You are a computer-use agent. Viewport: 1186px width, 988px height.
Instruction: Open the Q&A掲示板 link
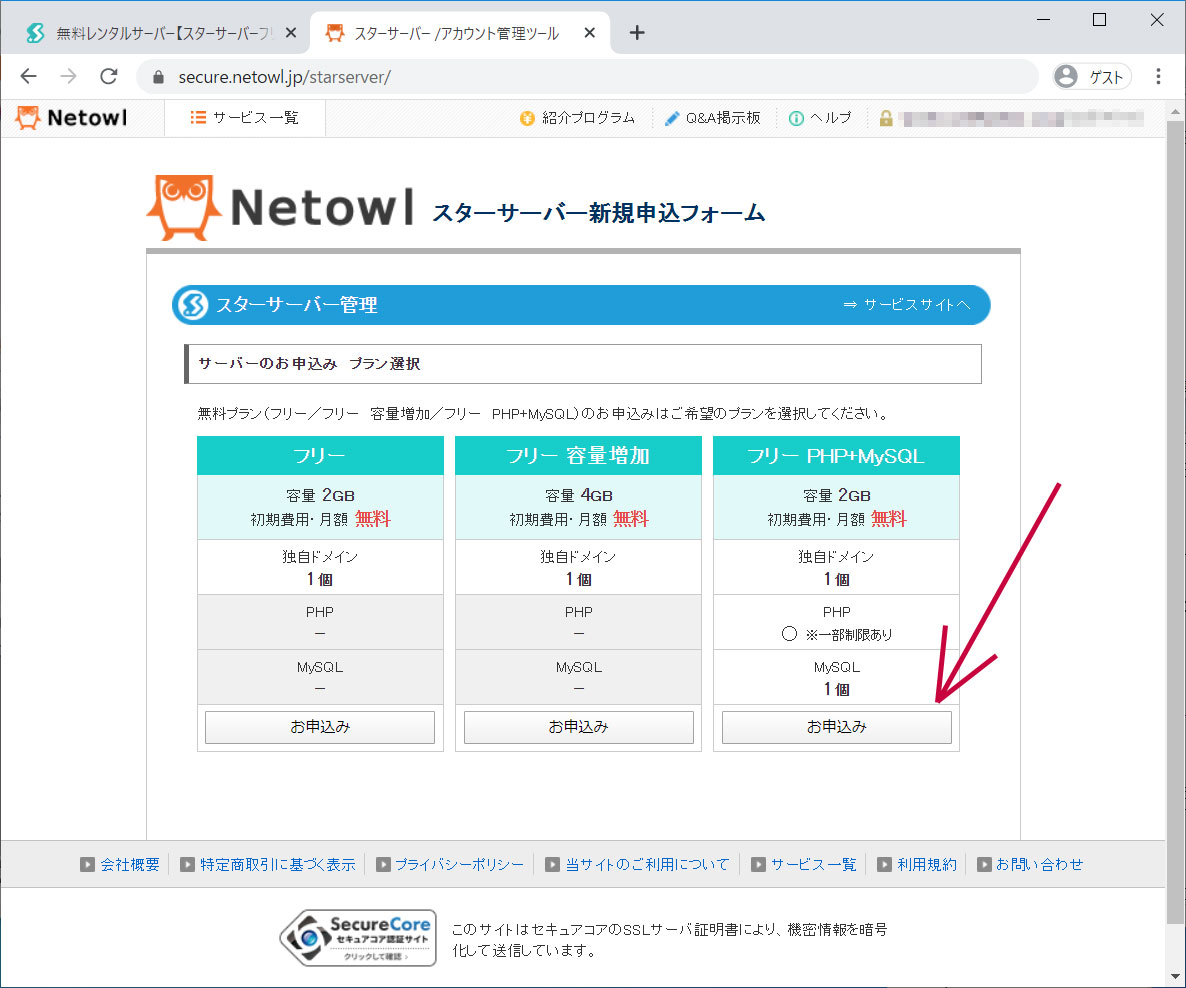[713, 118]
